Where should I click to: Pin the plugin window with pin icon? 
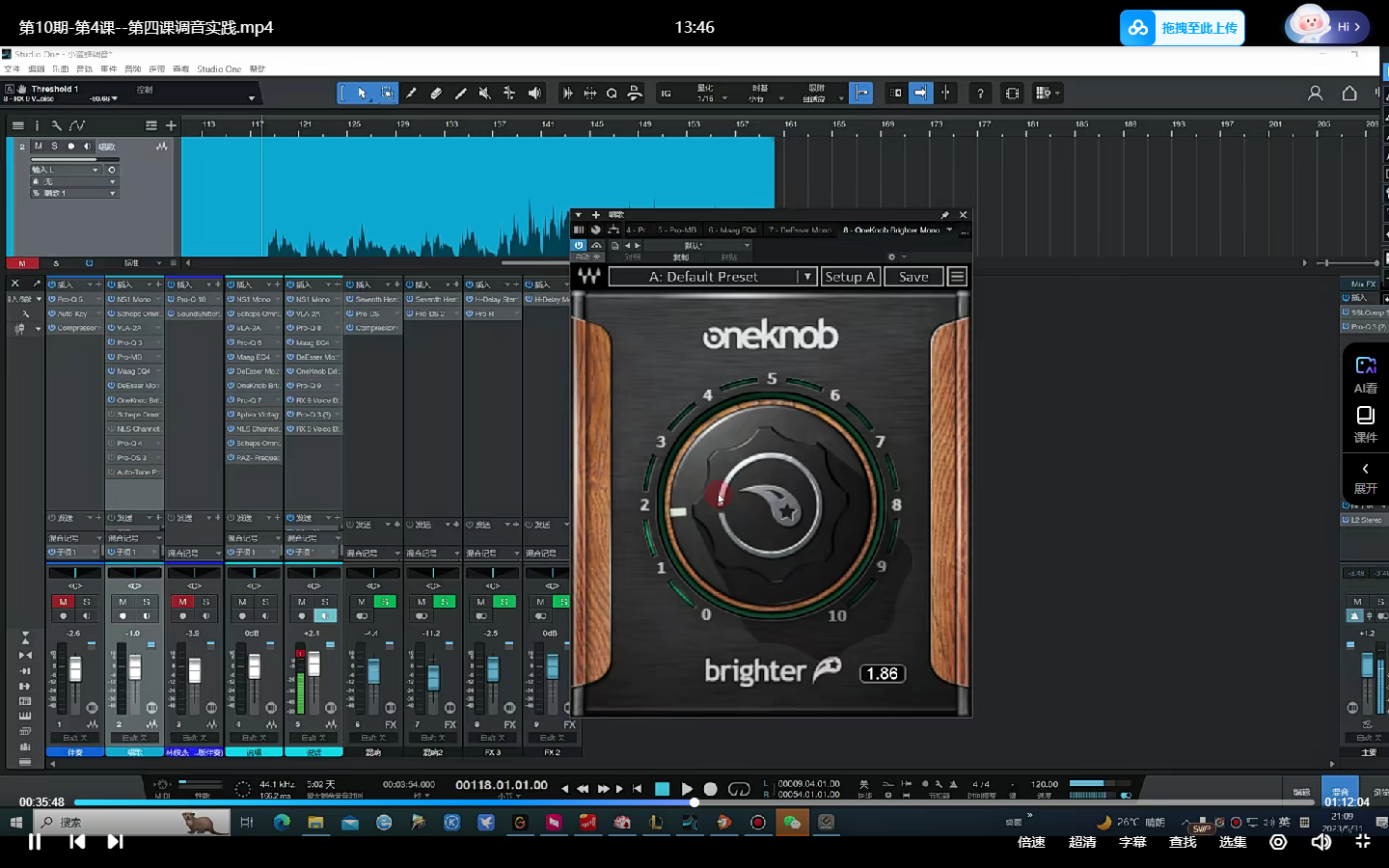(x=945, y=215)
